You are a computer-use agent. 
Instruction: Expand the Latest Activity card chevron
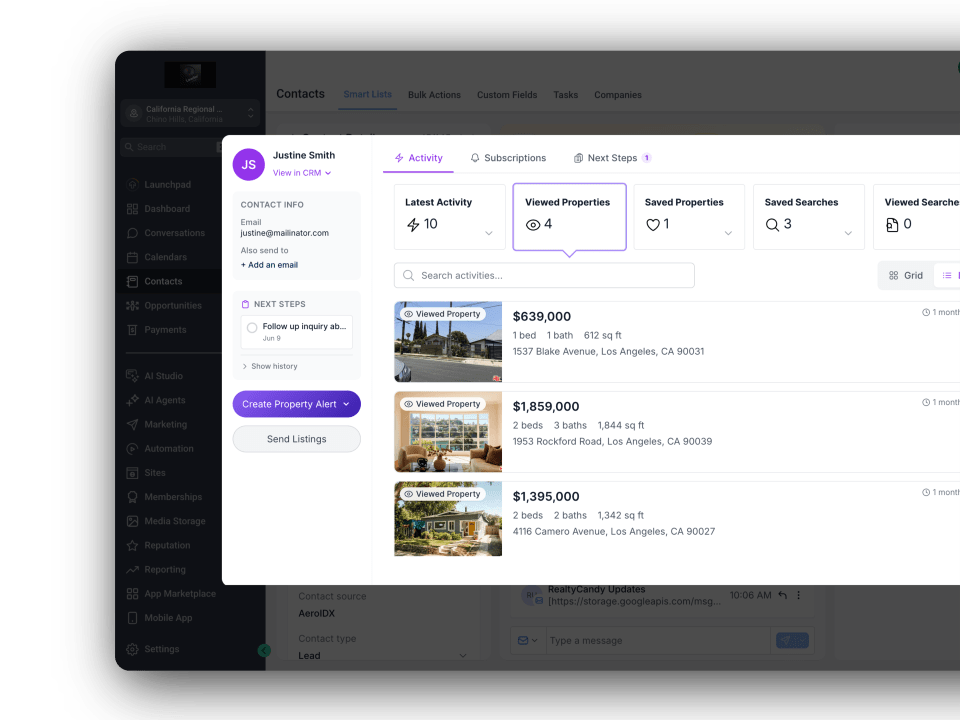(489, 233)
